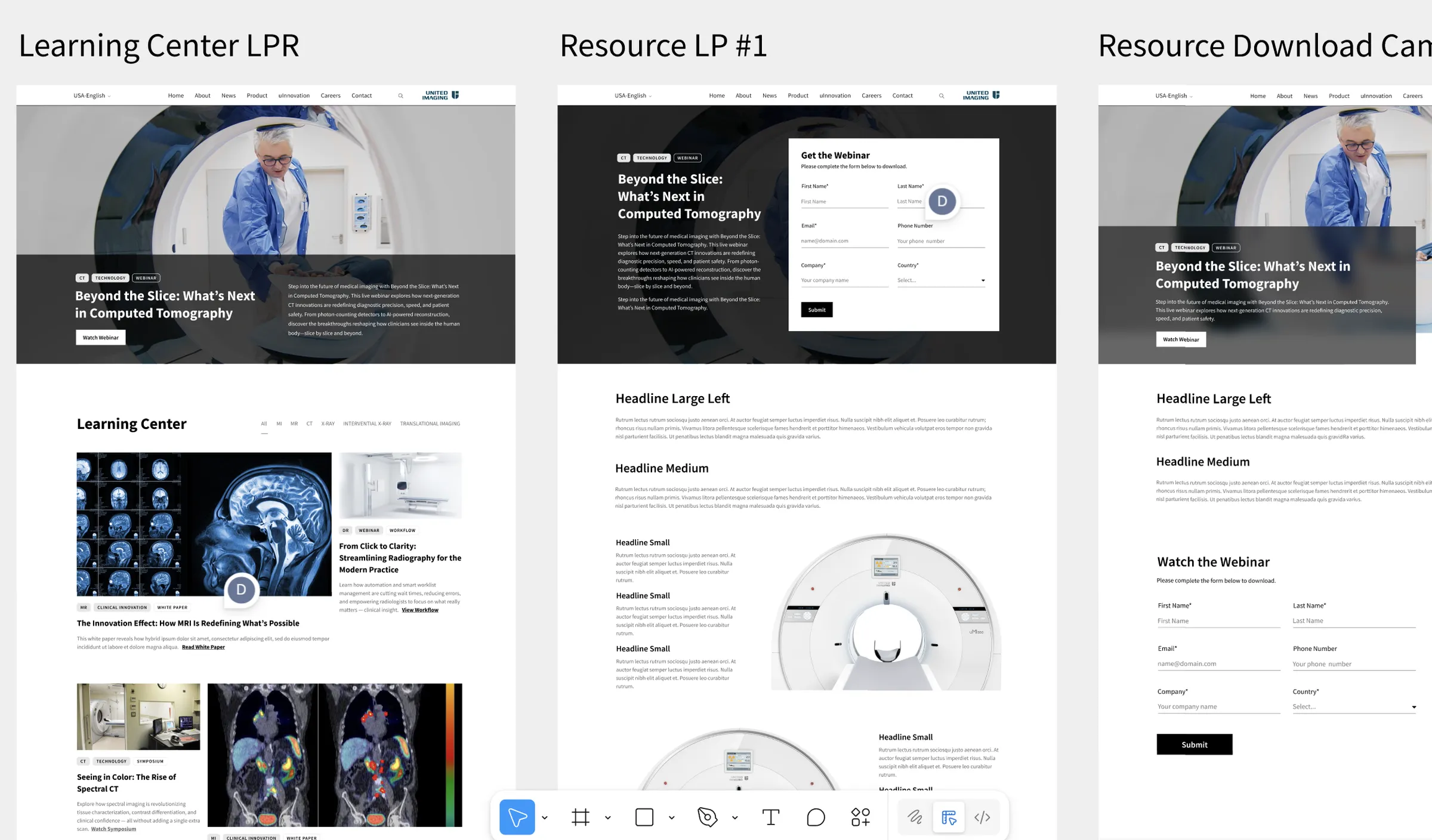Viewport: 1432px width, 840px height.
Task: Open the actions and resources icon
Action: (861, 817)
